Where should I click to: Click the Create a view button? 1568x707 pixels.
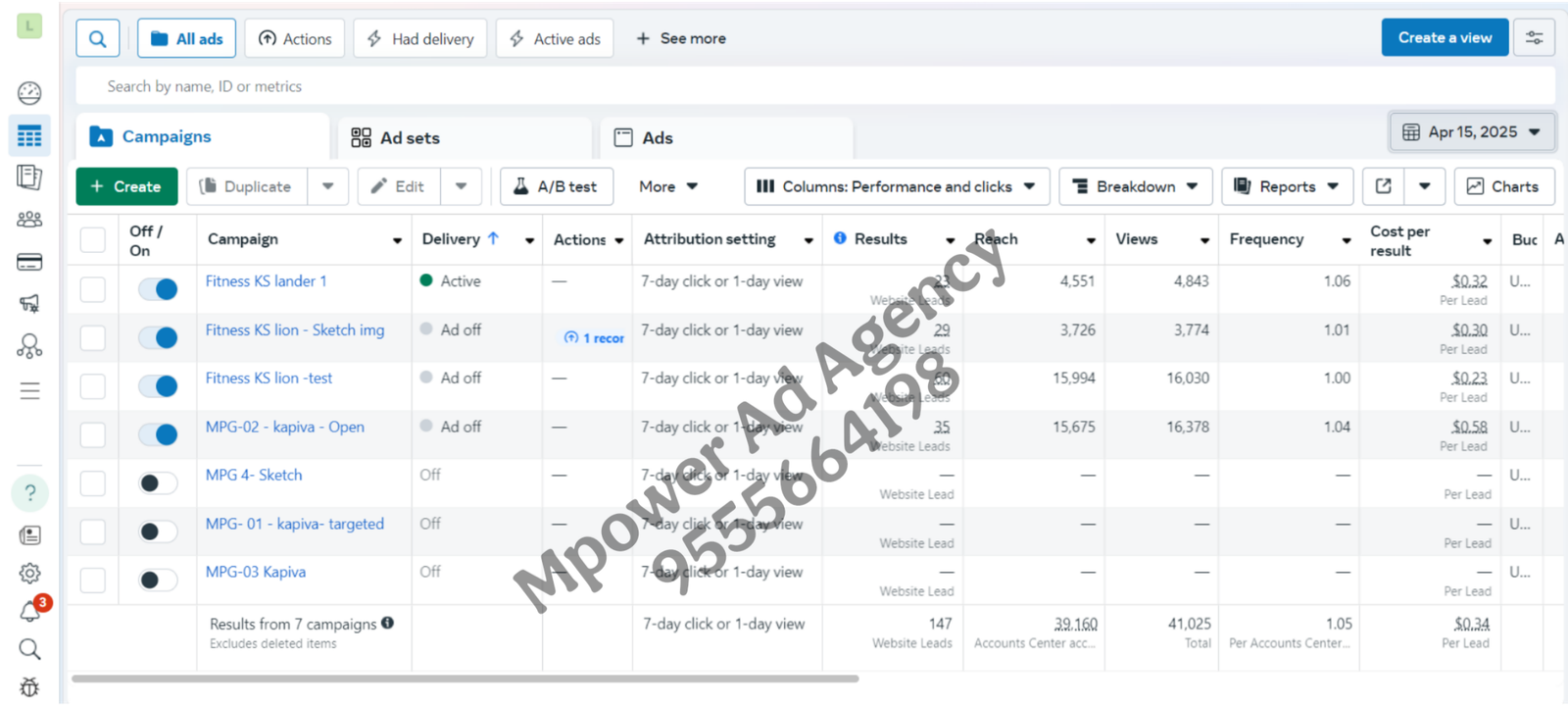pyautogui.click(x=1445, y=37)
